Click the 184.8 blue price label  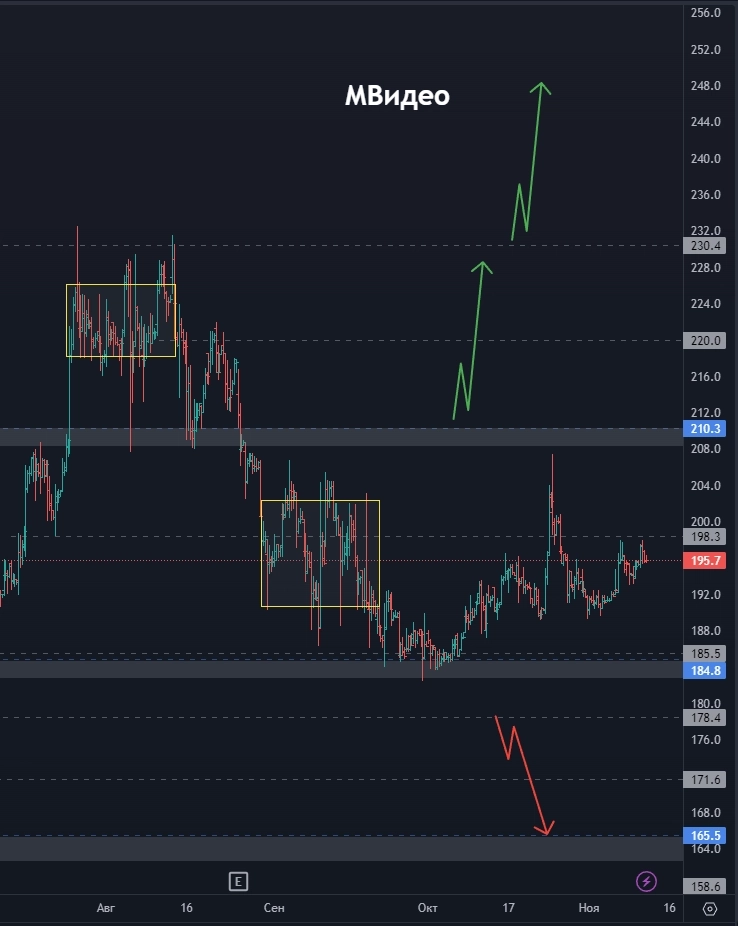(705, 671)
